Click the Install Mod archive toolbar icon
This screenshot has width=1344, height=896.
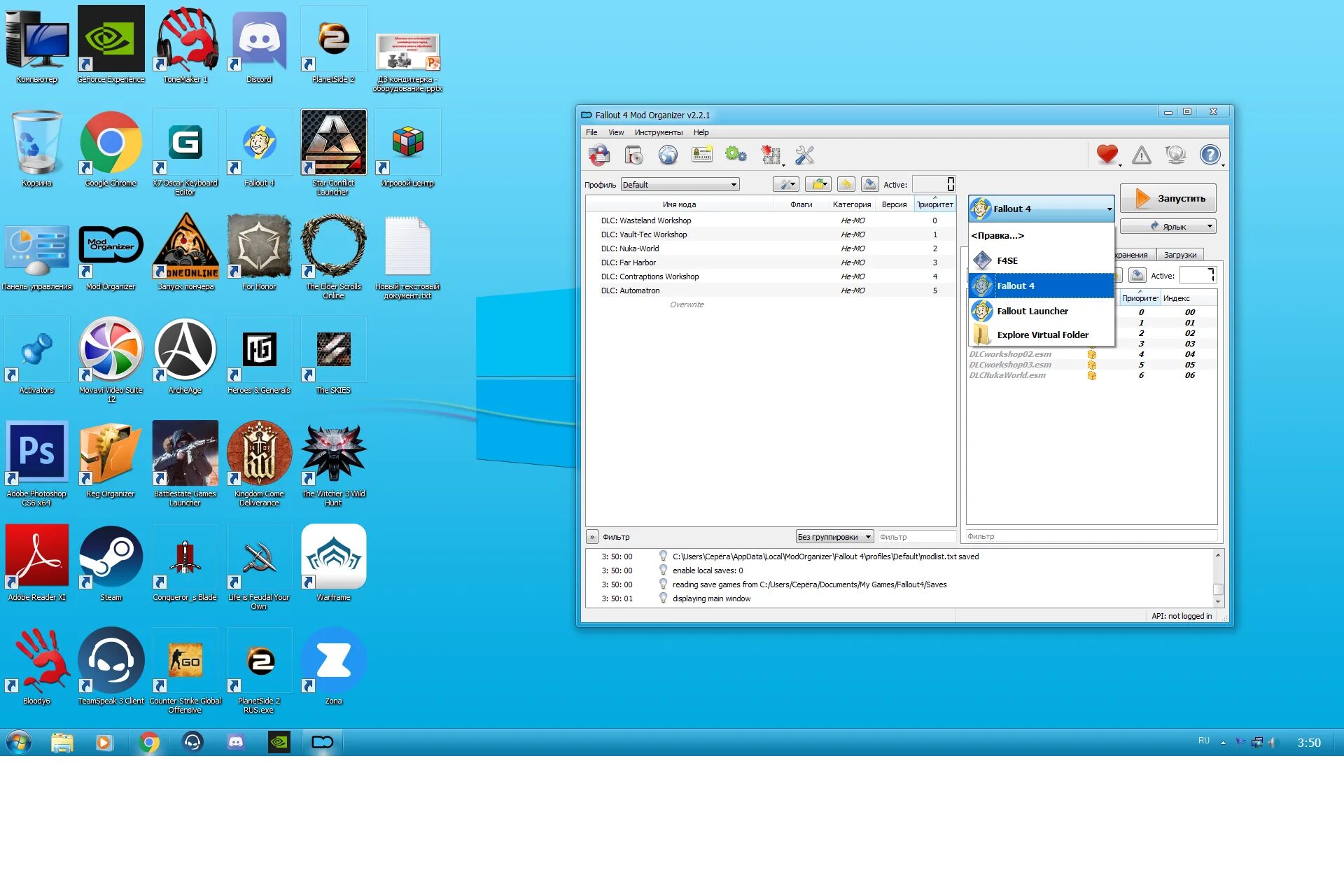[633, 155]
